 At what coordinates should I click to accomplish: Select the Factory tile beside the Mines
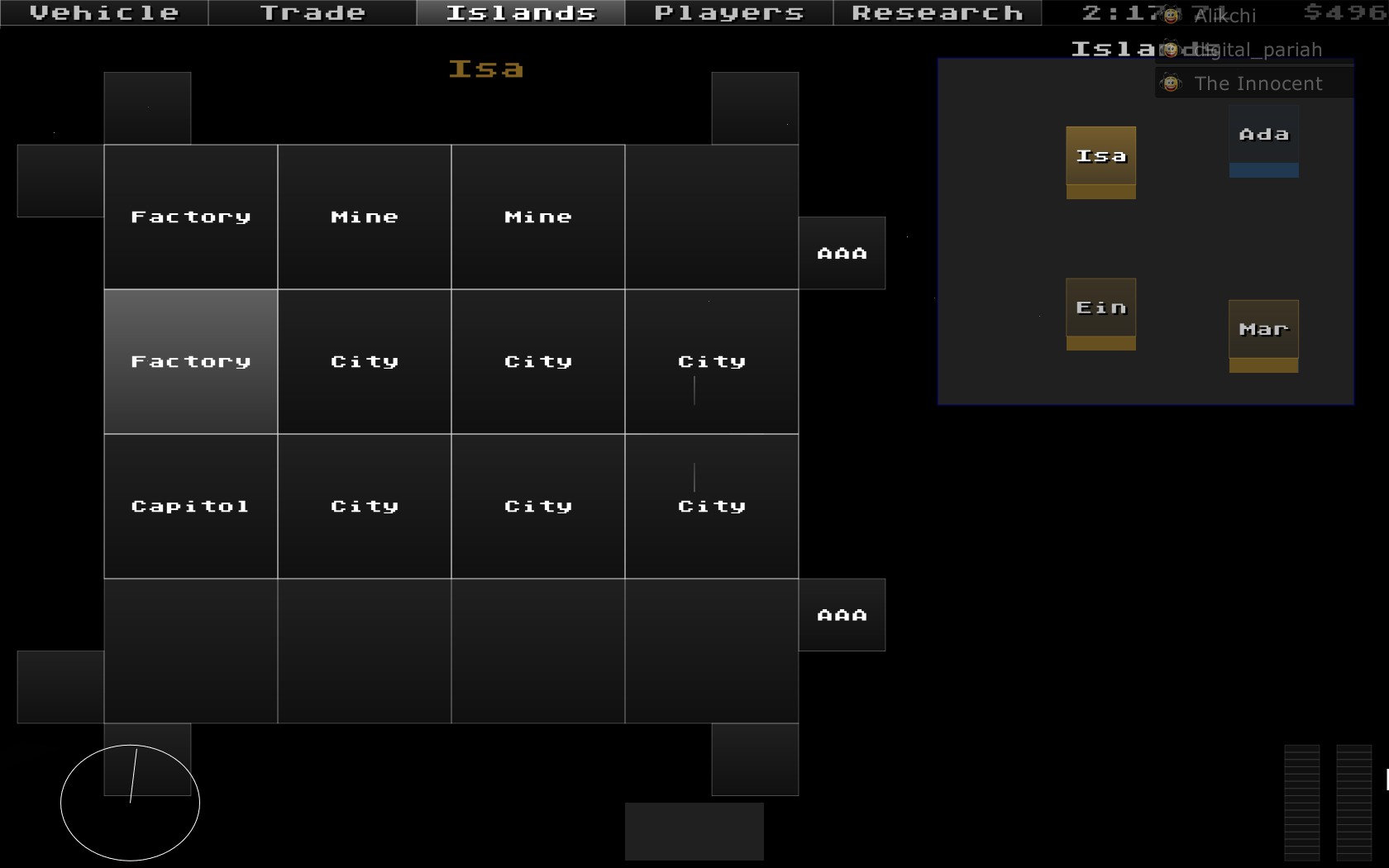click(x=190, y=217)
